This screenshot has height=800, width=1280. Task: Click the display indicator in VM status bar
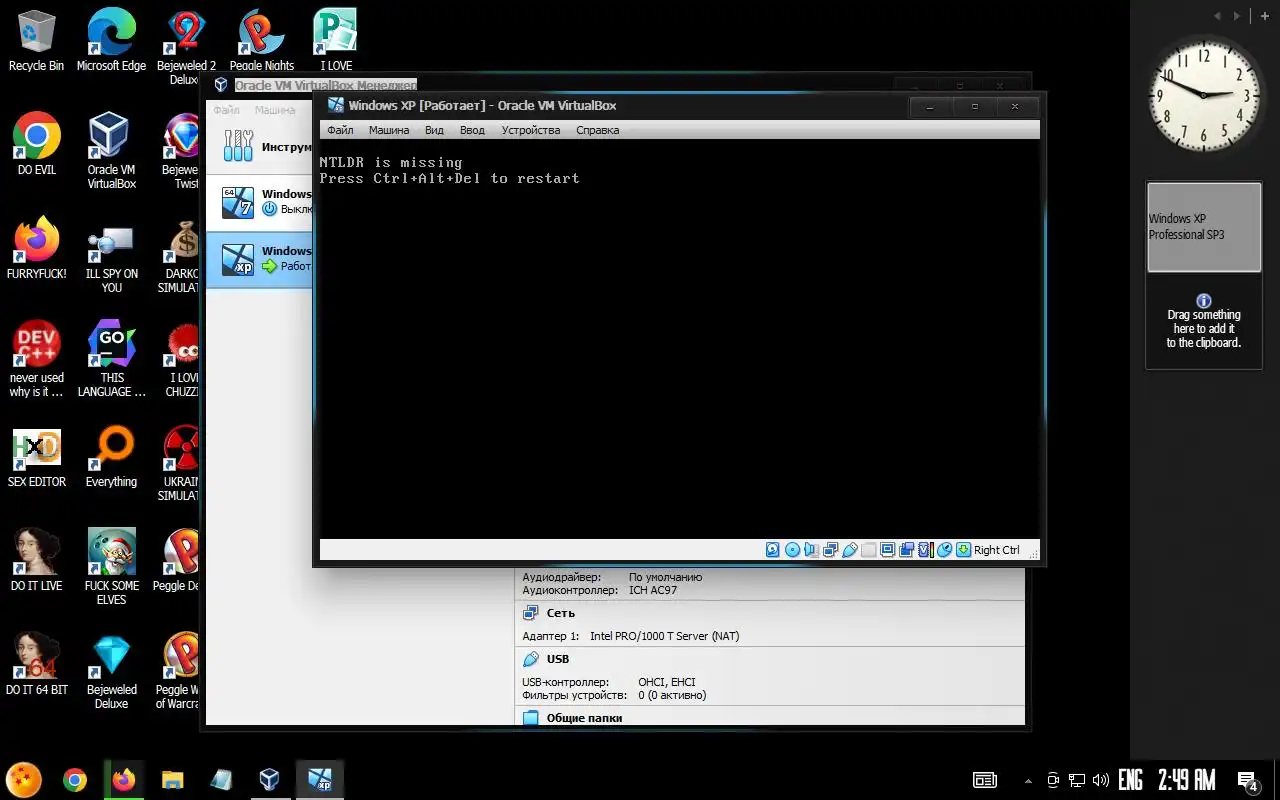point(888,550)
